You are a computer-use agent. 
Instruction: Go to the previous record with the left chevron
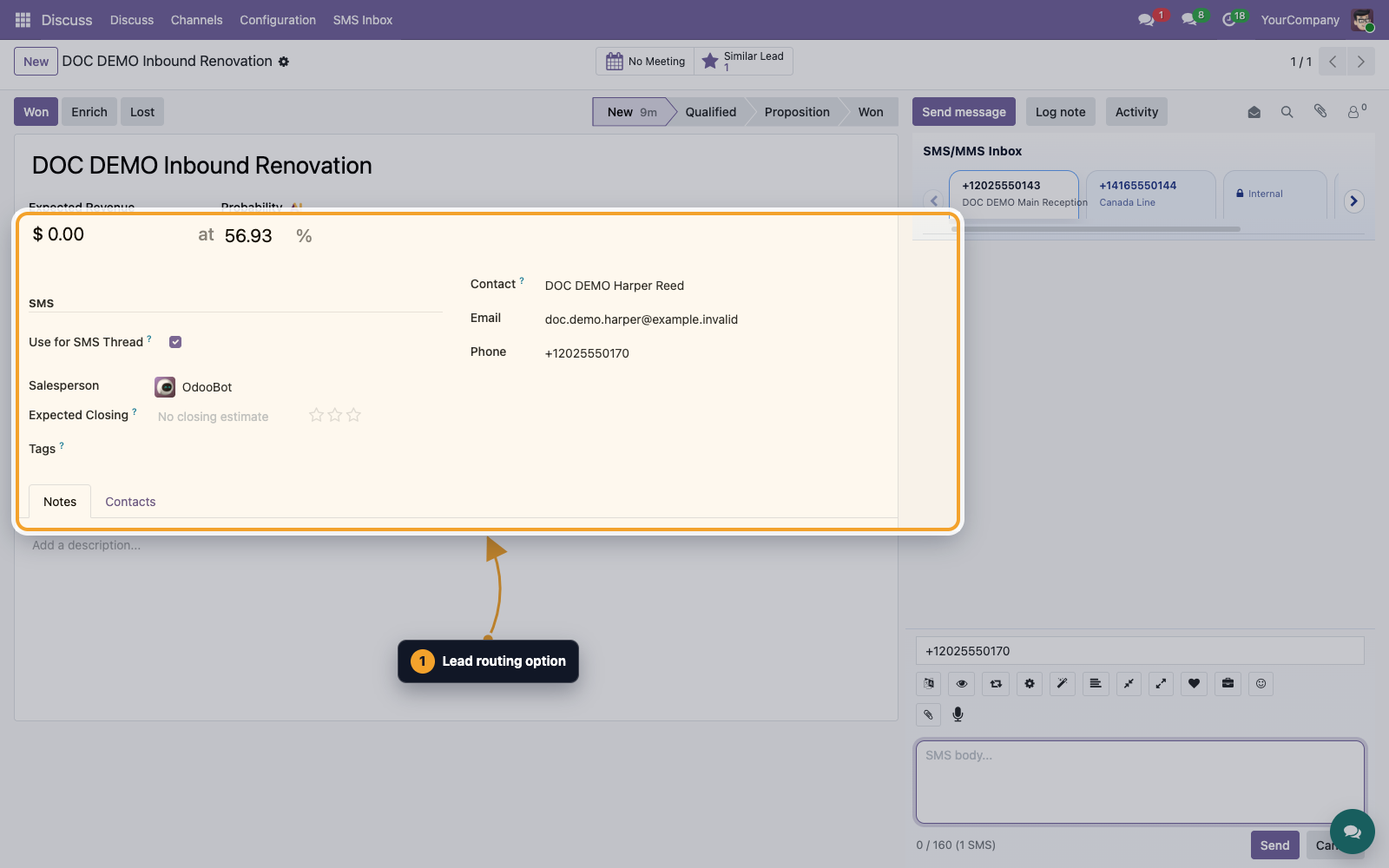click(x=1333, y=62)
